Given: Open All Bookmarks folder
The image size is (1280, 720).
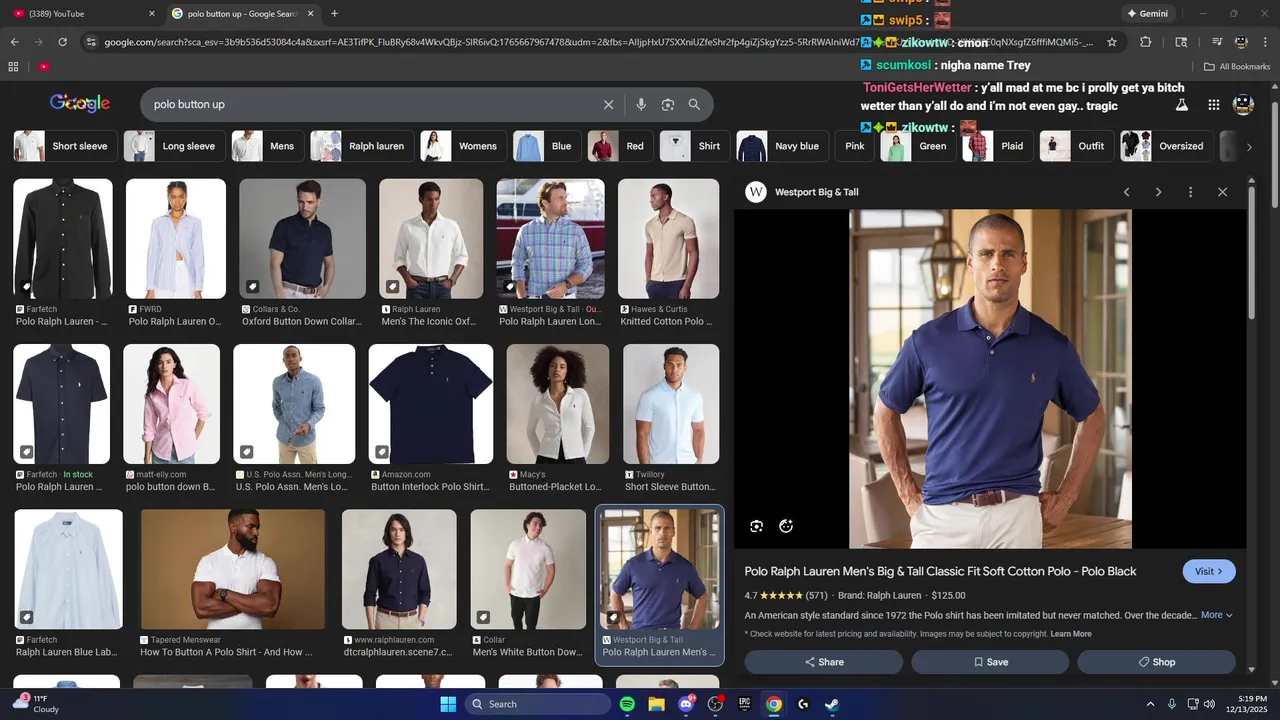Looking at the screenshot, I should (x=1237, y=67).
